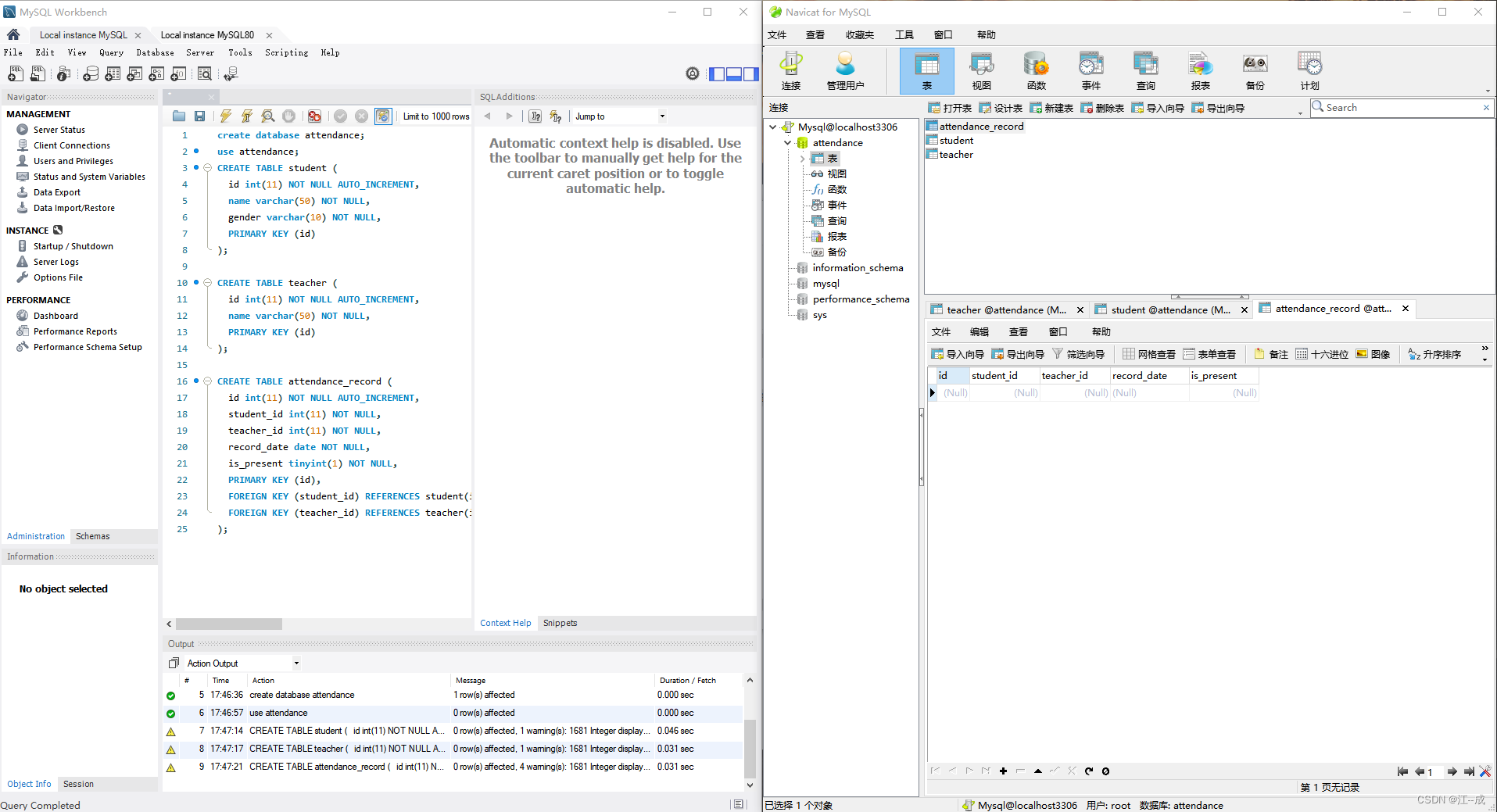
Task: Search table data icon in Workbench
Action: 205,73
